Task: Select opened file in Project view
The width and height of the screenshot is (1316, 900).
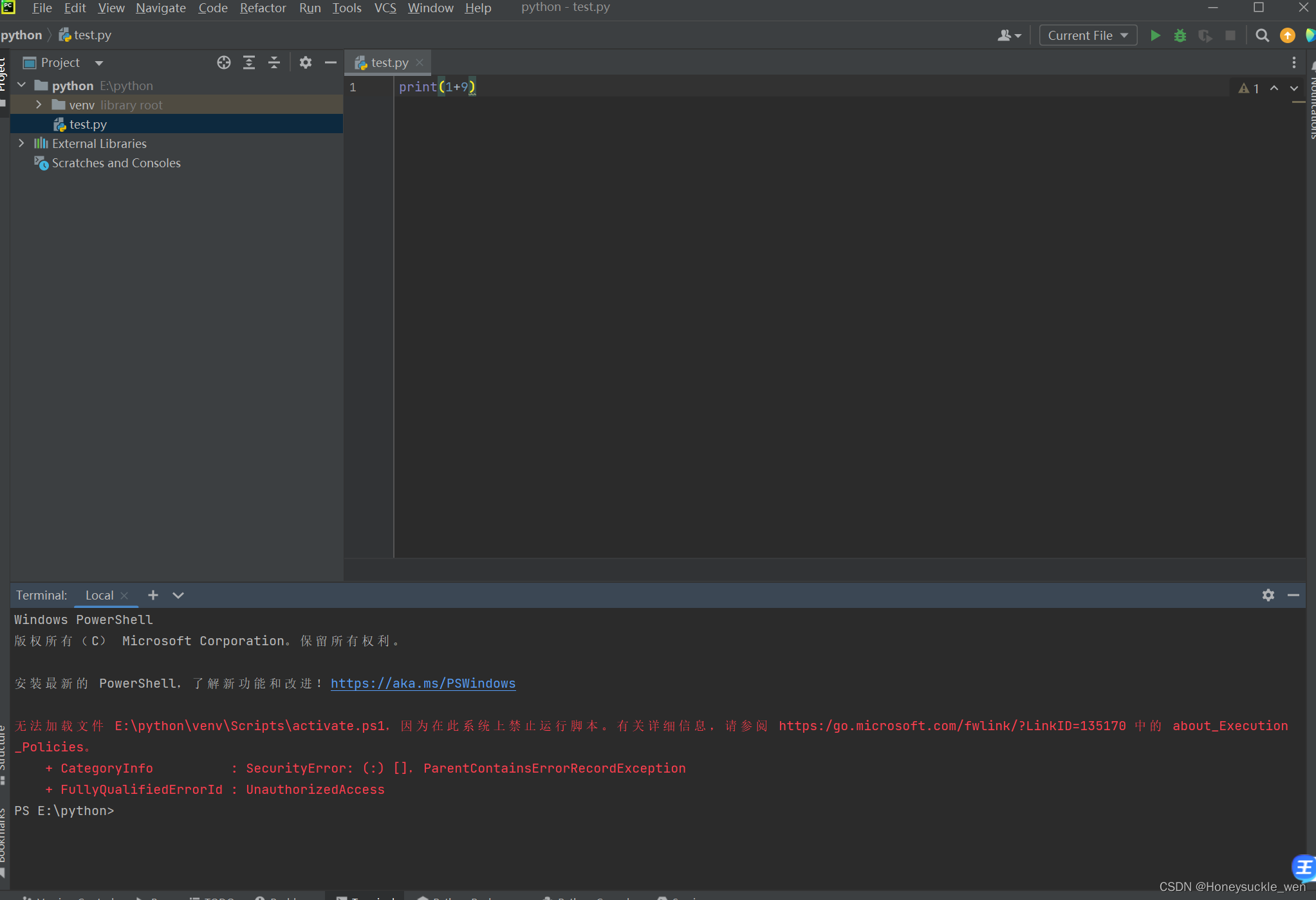Action: point(223,62)
